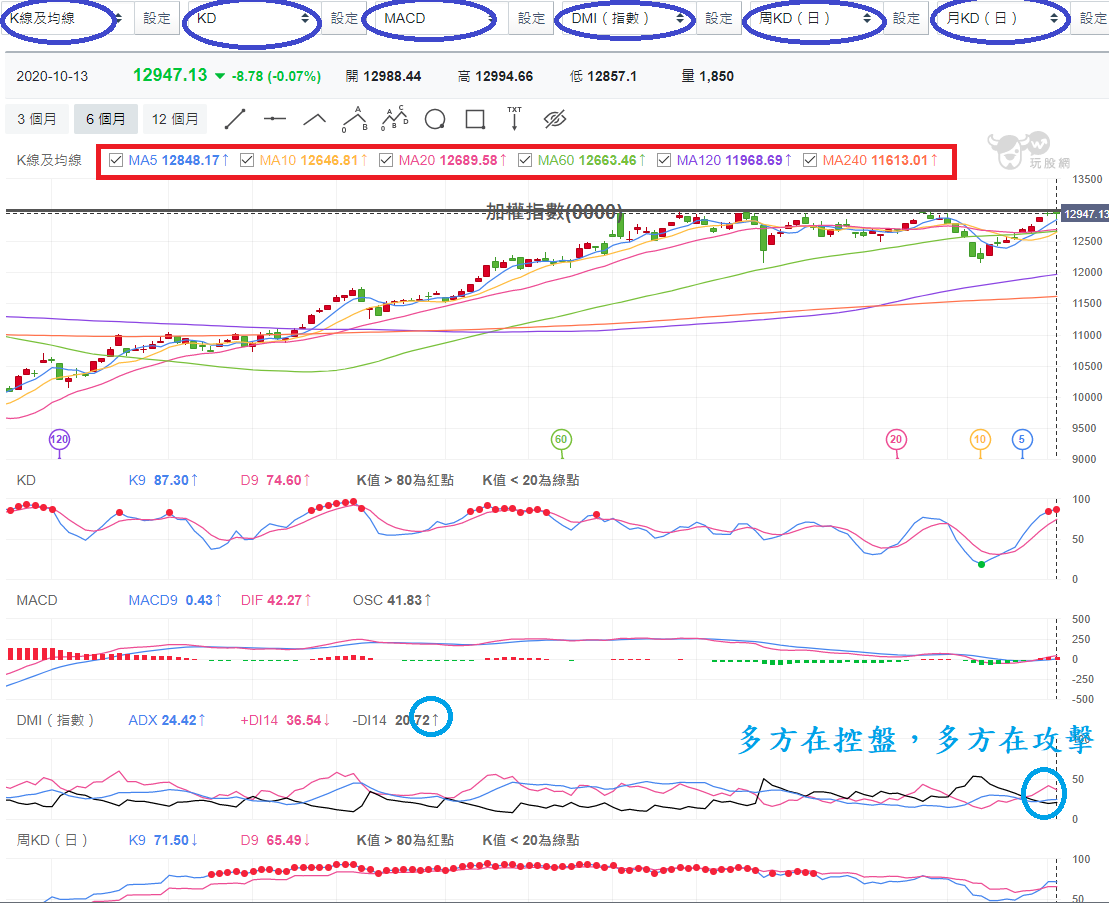1109x903 pixels.
Task: Toggle the MA20 moving average checkbox
Action: click(x=386, y=161)
